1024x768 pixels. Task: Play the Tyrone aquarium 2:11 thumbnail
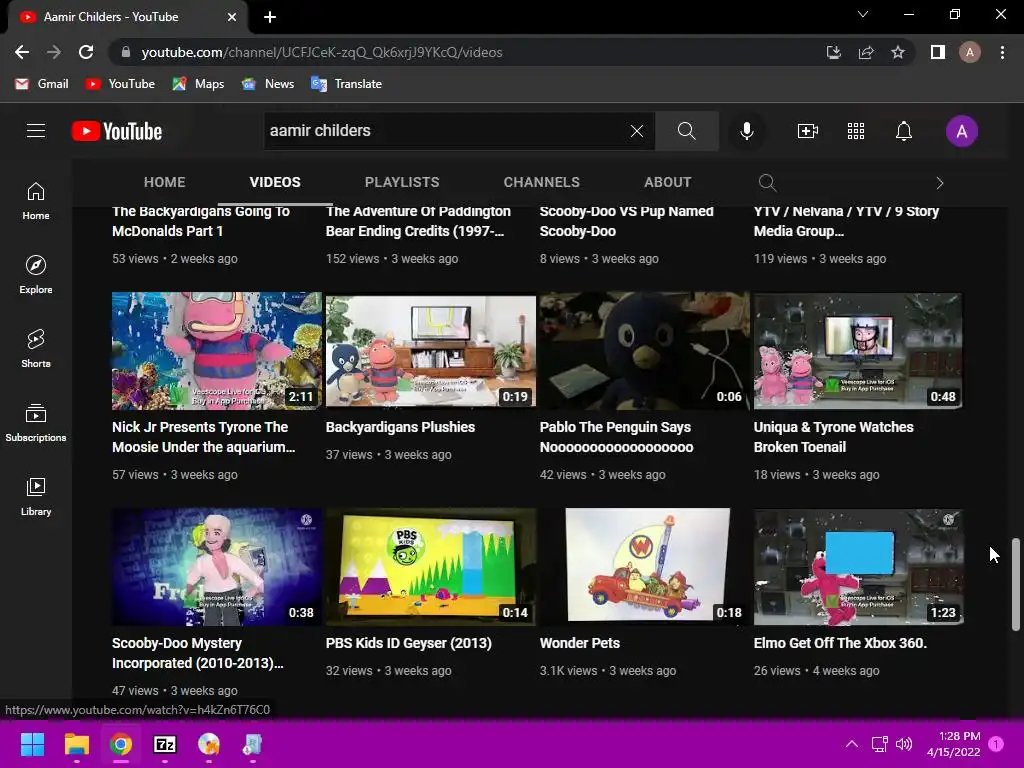click(x=217, y=351)
